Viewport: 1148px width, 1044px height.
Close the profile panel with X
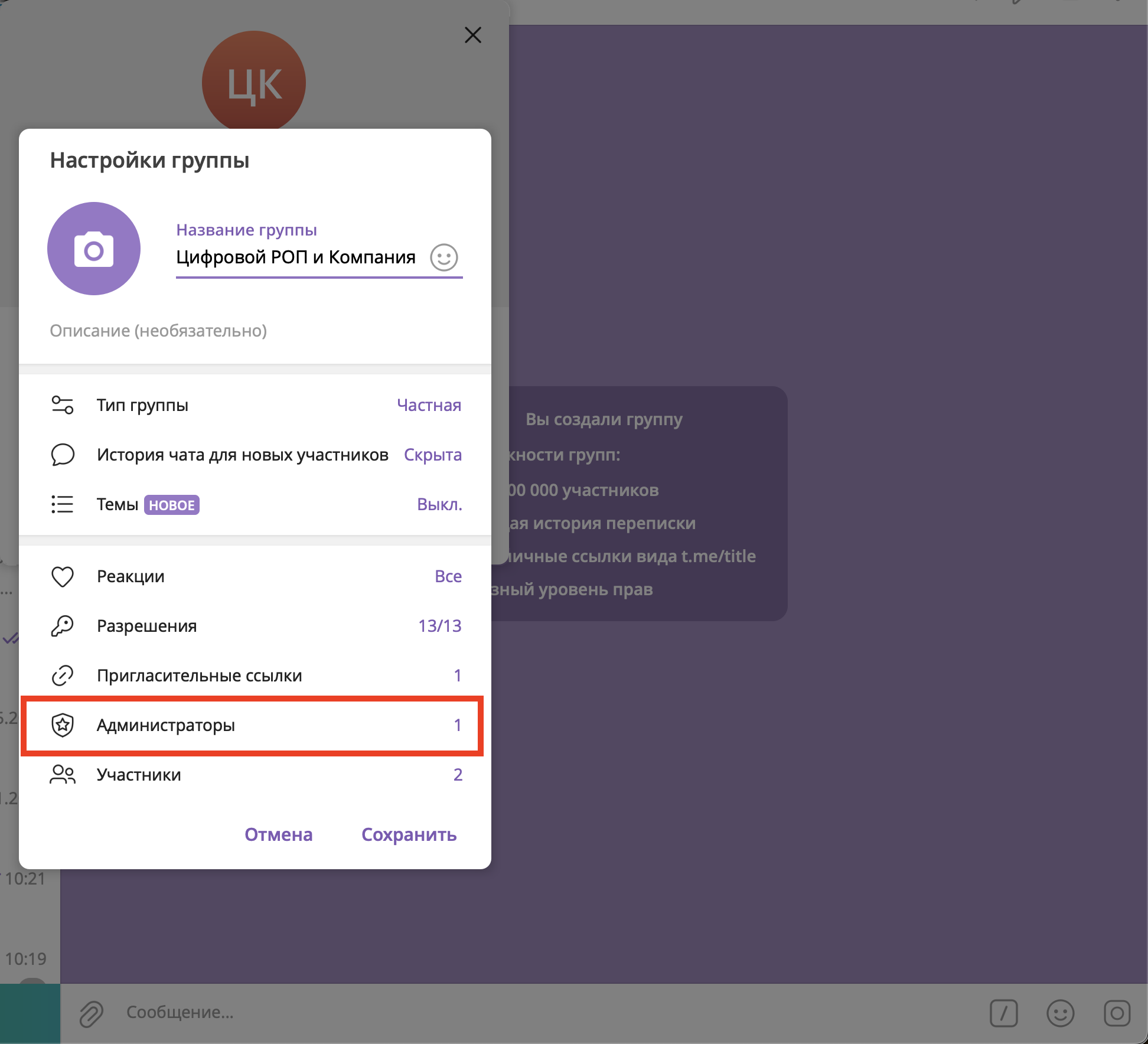473,35
